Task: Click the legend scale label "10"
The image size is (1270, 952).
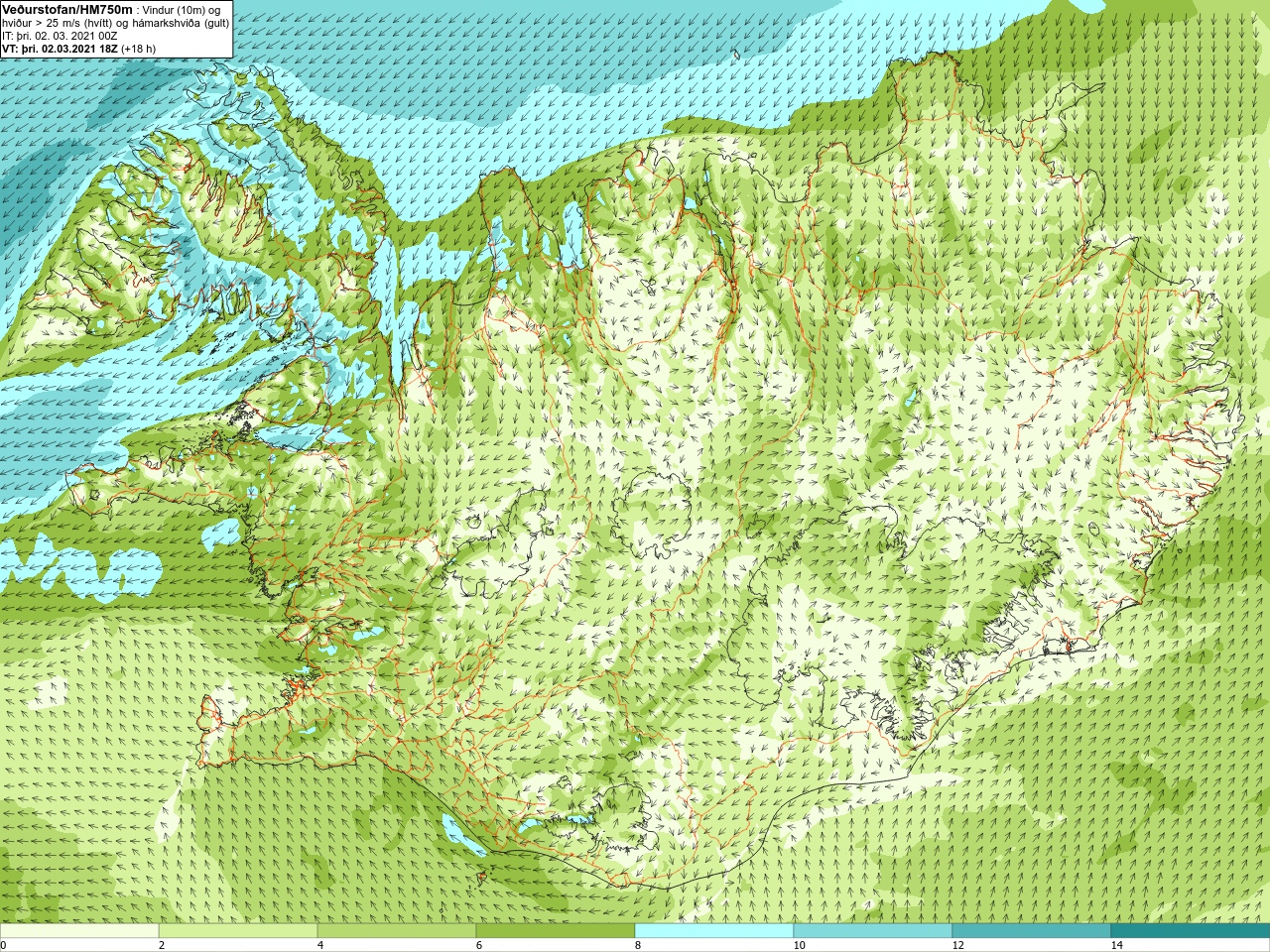Action: [x=799, y=945]
